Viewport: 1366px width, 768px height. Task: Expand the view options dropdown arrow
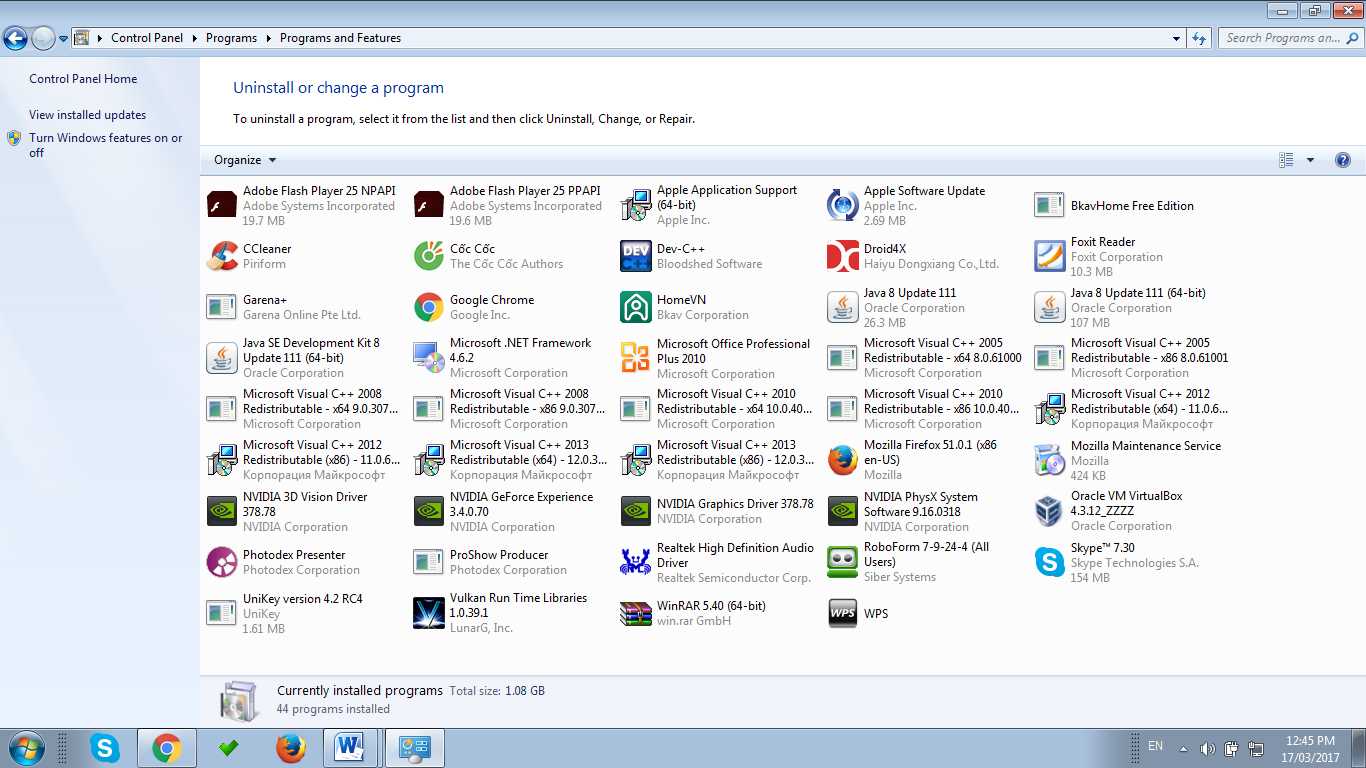1310,160
